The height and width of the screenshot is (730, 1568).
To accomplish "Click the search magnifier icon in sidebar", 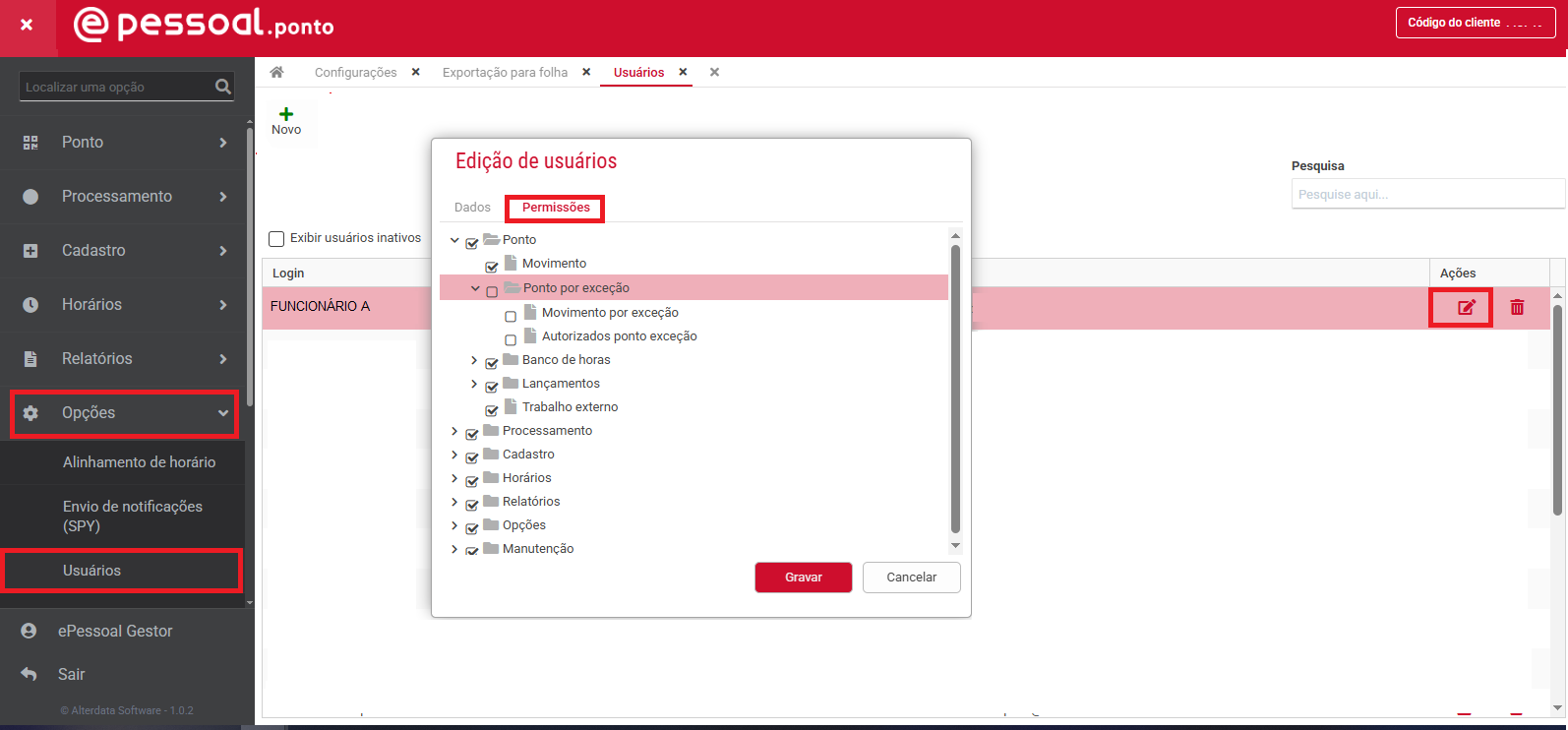I will pyautogui.click(x=223, y=87).
